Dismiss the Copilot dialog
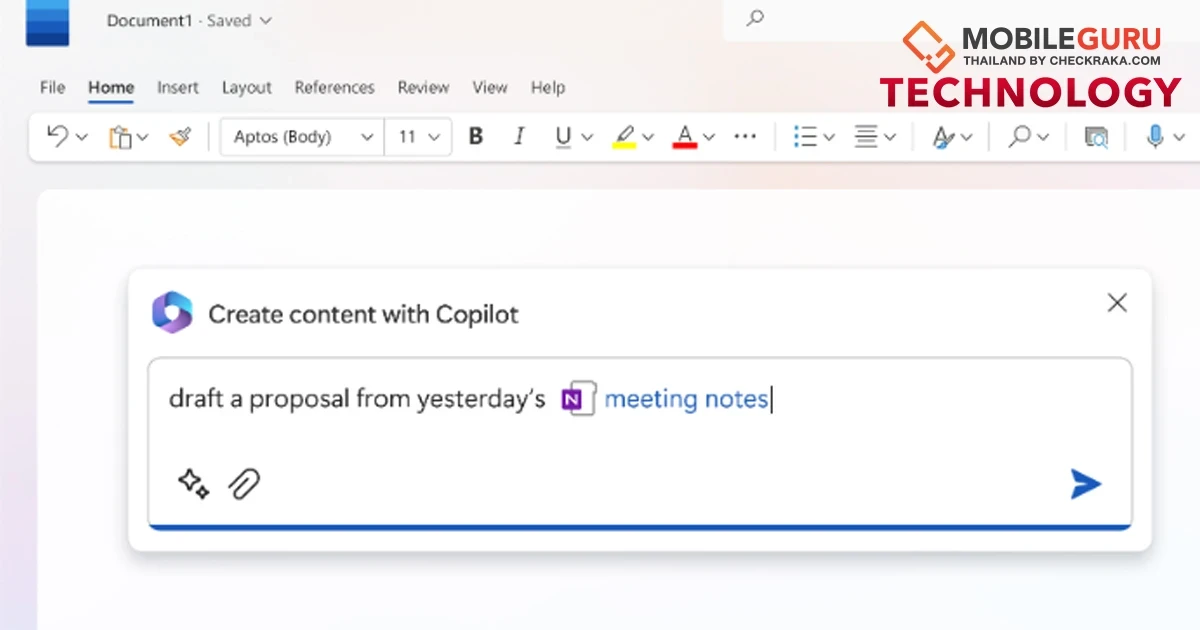Screen dimensions: 1200x630 [x=1117, y=303]
